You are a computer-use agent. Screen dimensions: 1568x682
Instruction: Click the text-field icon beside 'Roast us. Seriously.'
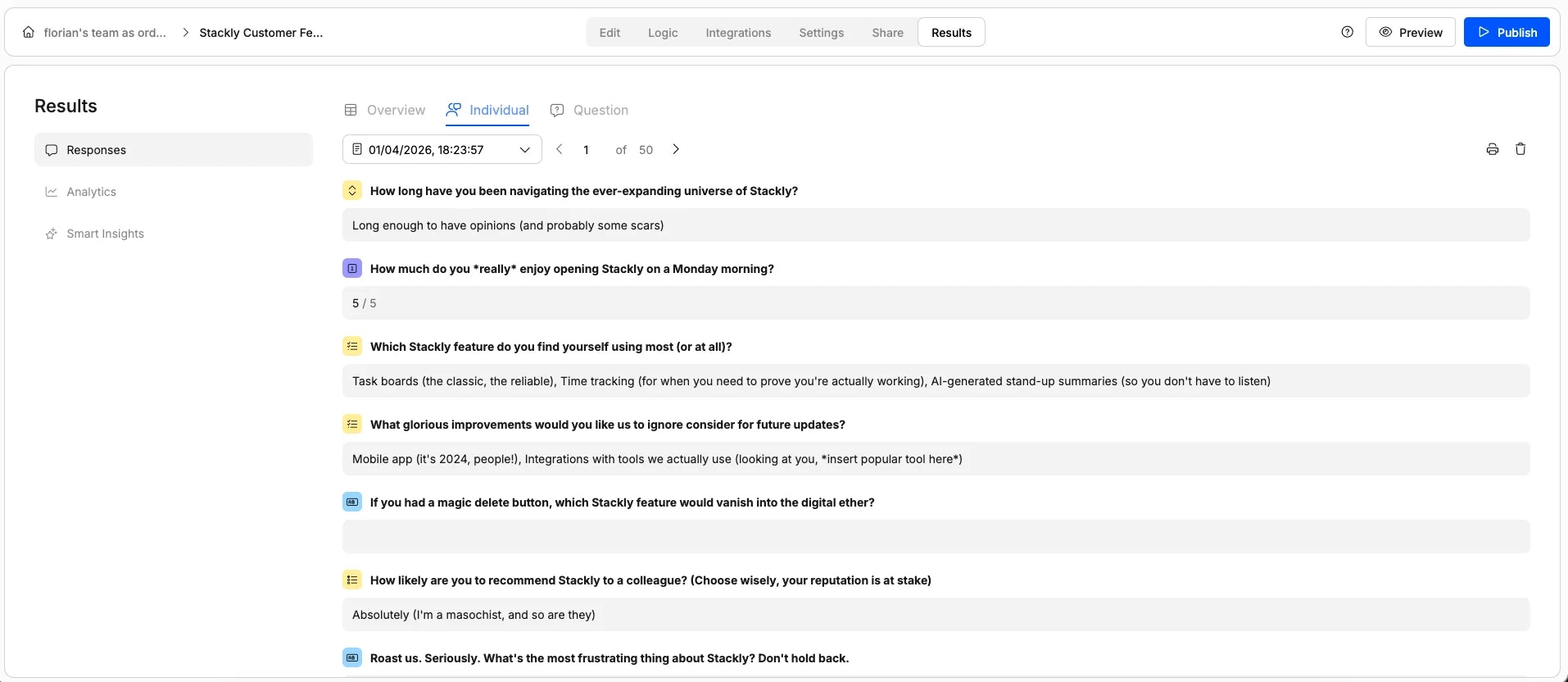tap(352, 657)
